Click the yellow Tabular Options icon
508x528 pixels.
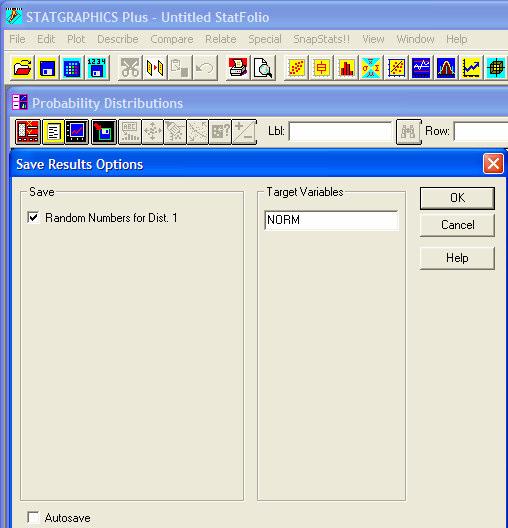[53, 132]
